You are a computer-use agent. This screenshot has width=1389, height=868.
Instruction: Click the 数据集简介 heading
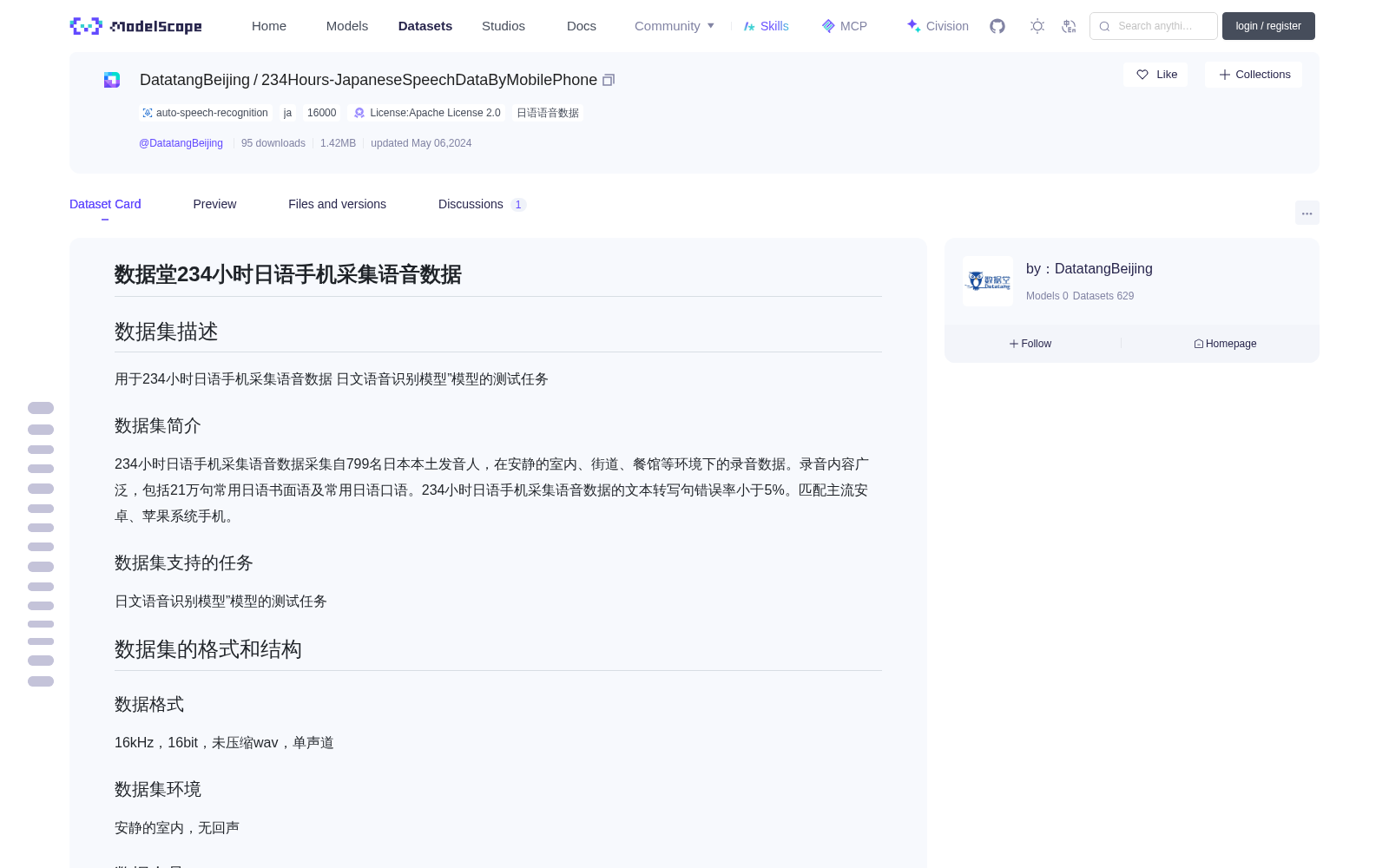click(x=158, y=425)
